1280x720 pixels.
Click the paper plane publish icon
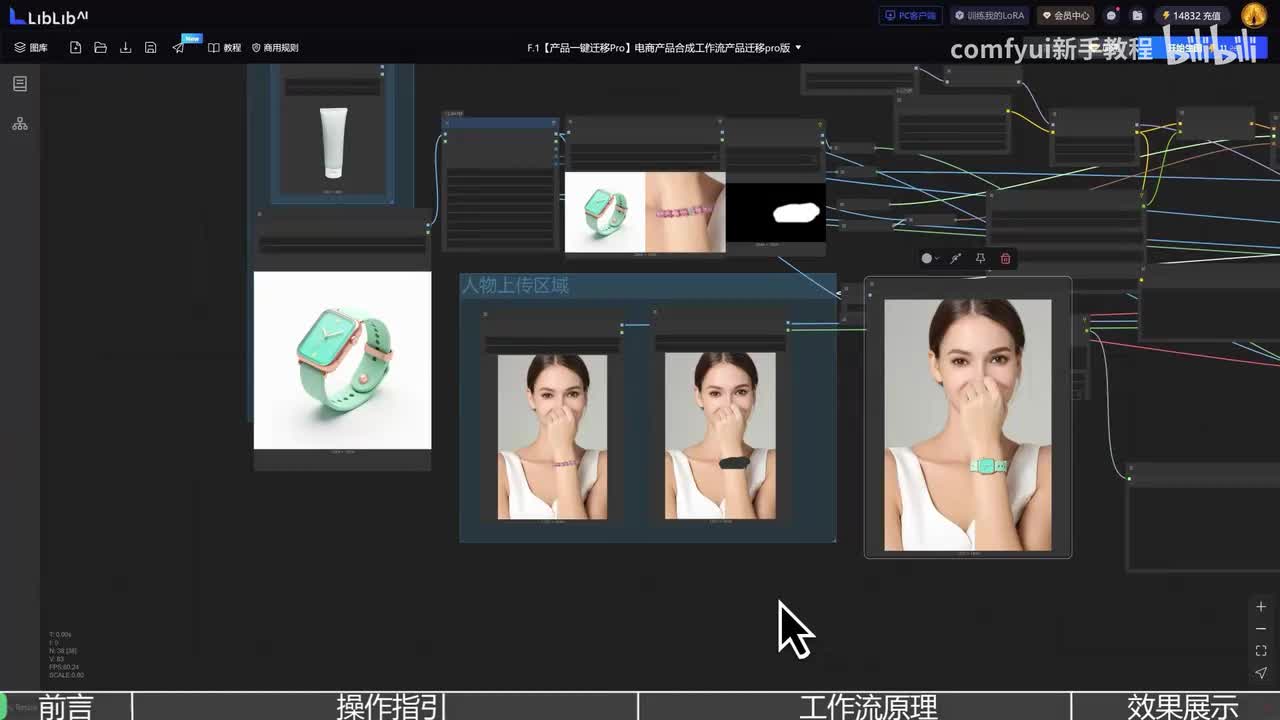coord(178,48)
